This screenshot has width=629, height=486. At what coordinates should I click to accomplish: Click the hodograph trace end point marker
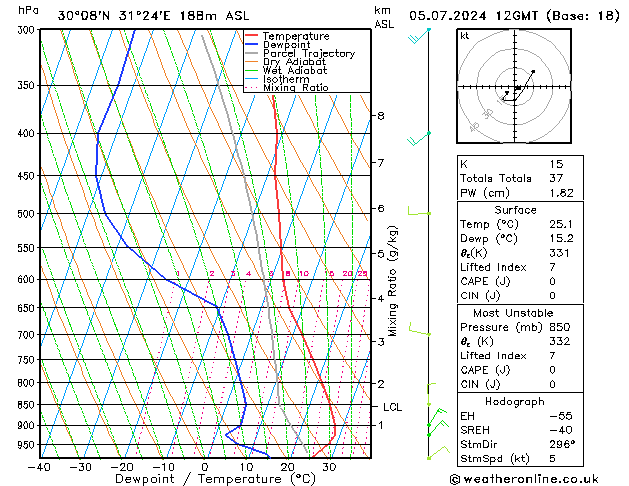[x=533, y=71]
